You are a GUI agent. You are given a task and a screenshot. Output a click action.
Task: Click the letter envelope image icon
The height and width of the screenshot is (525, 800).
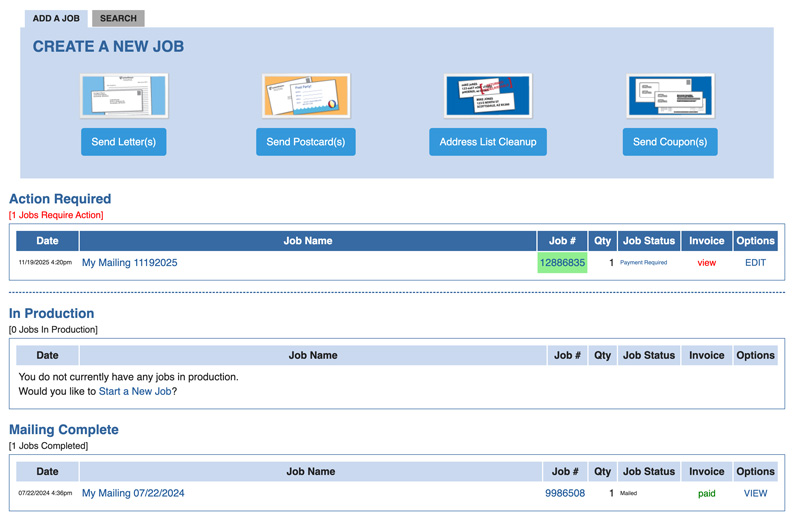pyautogui.click(x=124, y=96)
